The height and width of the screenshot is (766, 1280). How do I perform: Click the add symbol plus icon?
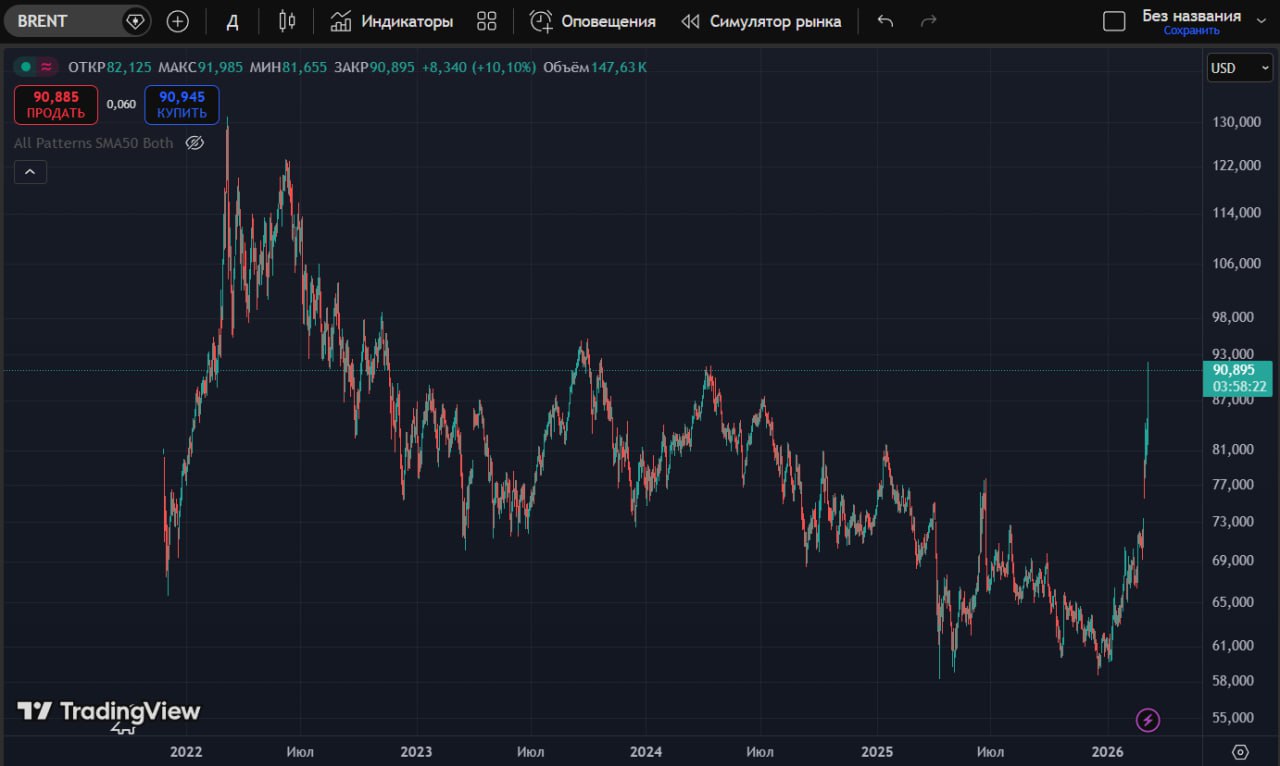pyautogui.click(x=177, y=21)
